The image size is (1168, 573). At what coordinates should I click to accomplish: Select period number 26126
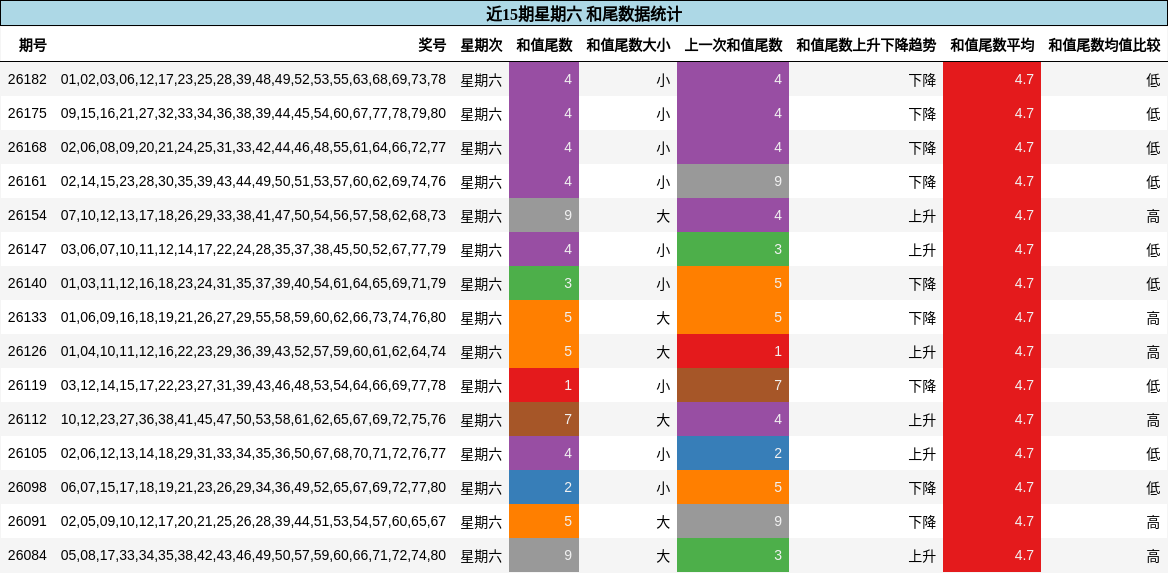(x=28, y=352)
